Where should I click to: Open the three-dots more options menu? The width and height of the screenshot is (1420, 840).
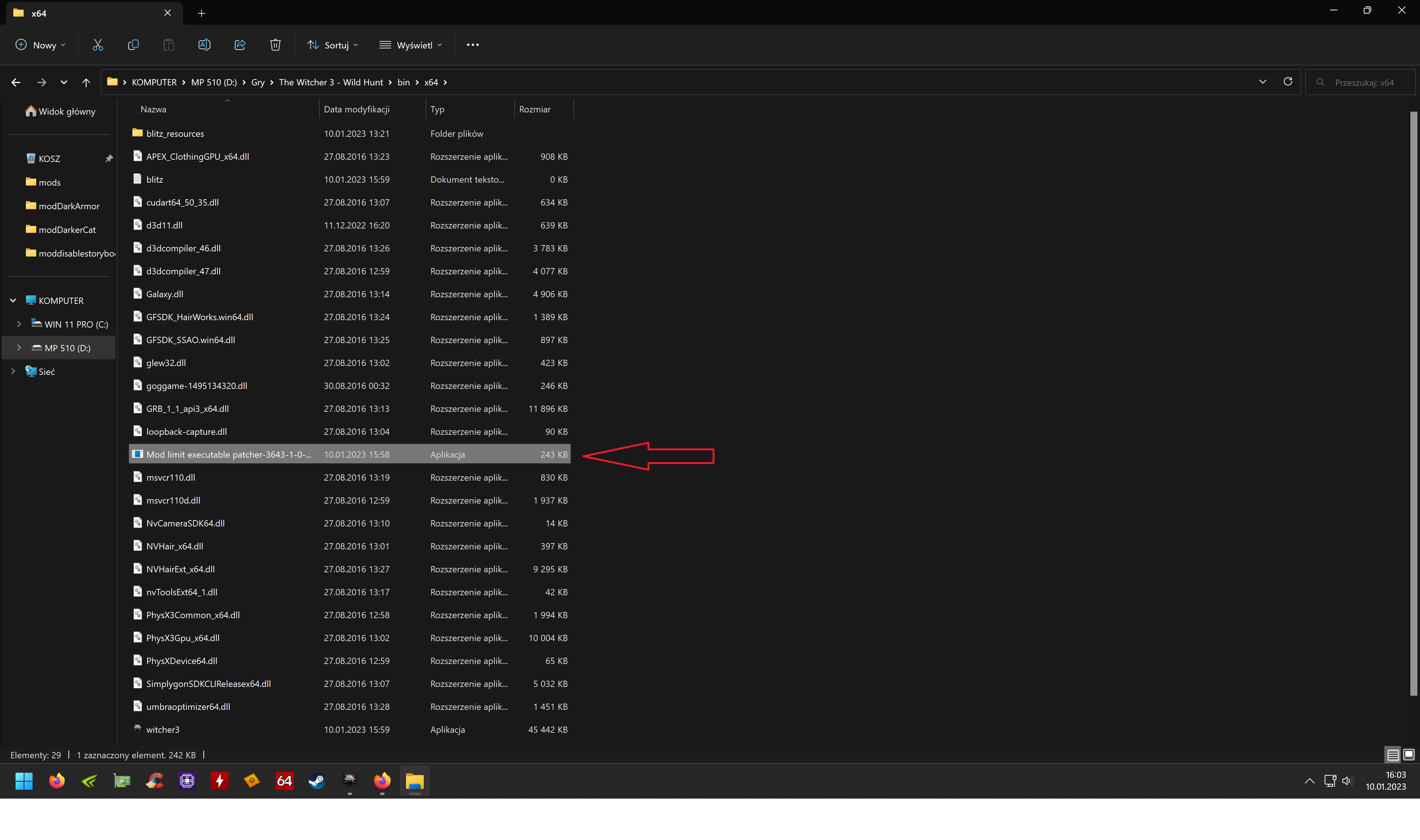[x=473, y=45]
